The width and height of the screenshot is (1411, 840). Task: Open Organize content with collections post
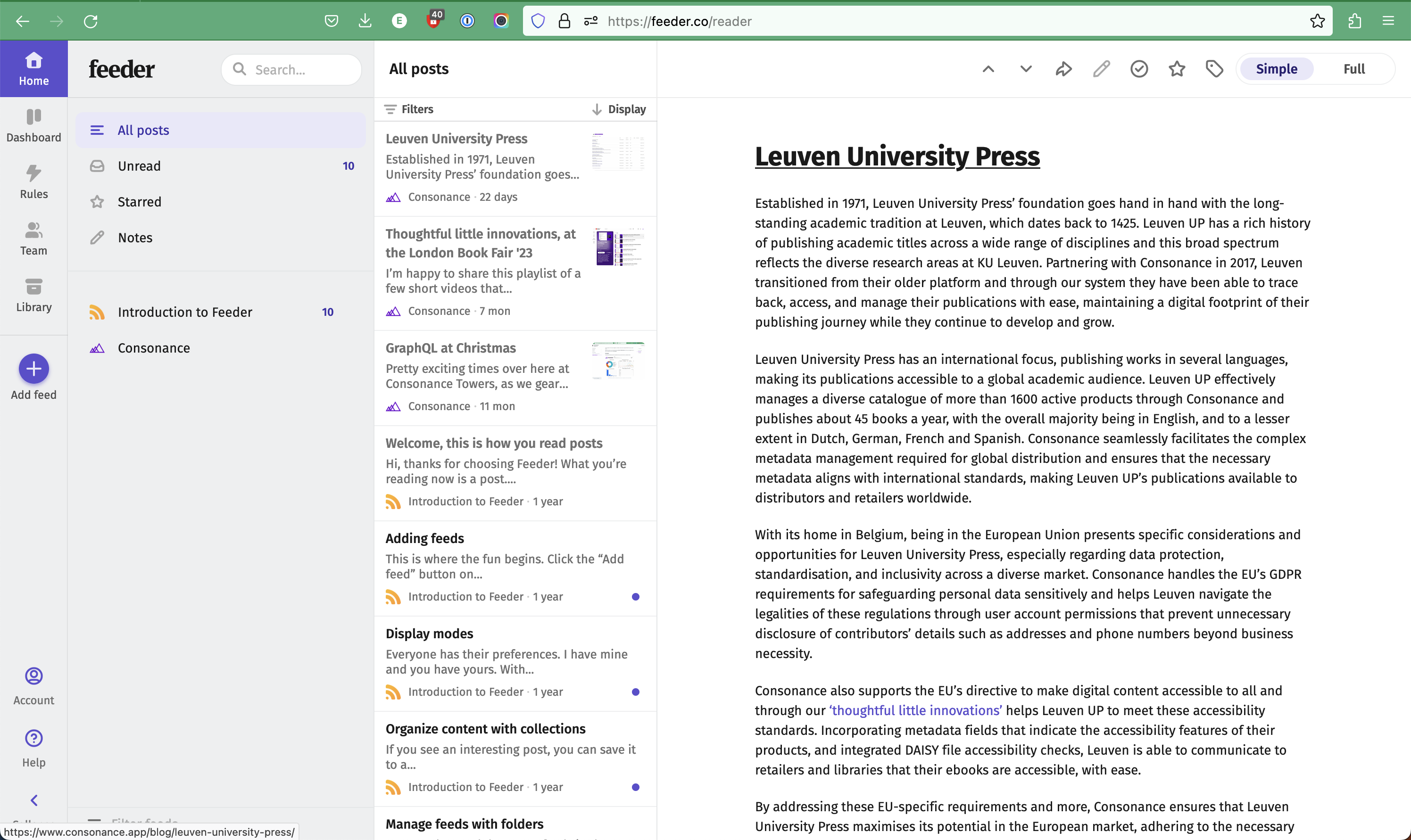[x=515, y=758]
